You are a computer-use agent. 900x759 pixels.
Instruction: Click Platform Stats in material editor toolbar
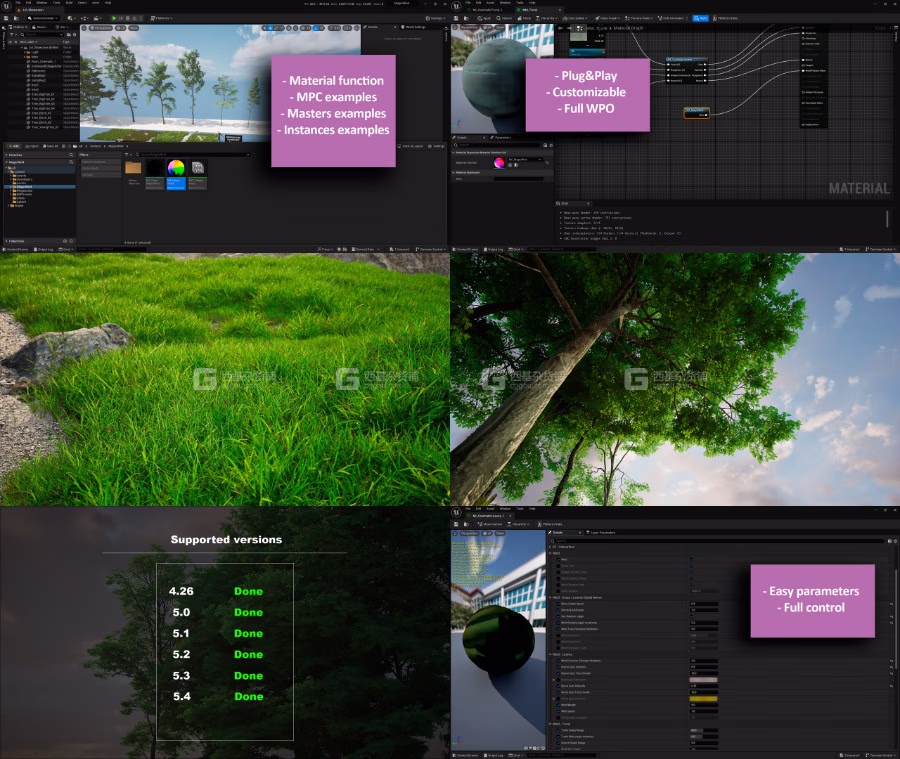point(726,18)
